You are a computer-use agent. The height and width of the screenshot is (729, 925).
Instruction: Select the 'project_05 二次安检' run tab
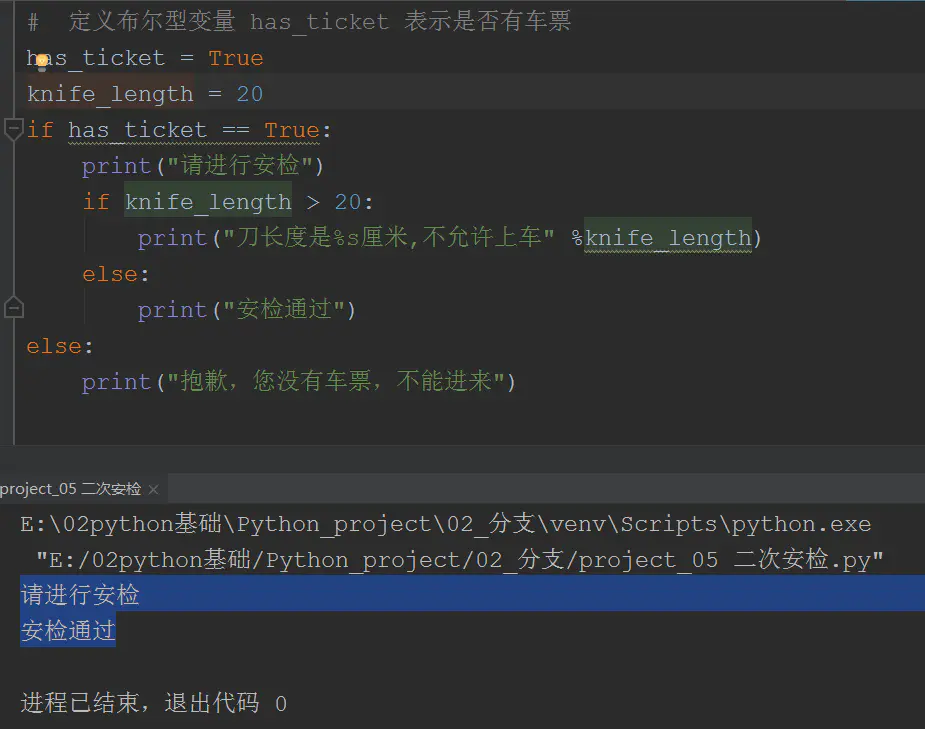coord(70,489)
